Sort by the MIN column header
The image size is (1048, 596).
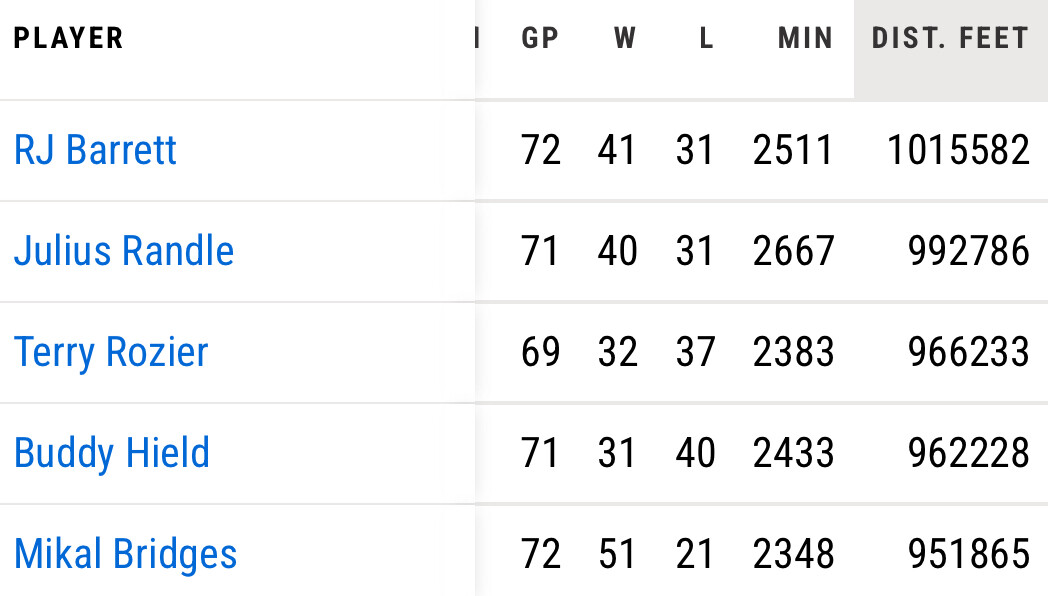click(x=805, y=39)
